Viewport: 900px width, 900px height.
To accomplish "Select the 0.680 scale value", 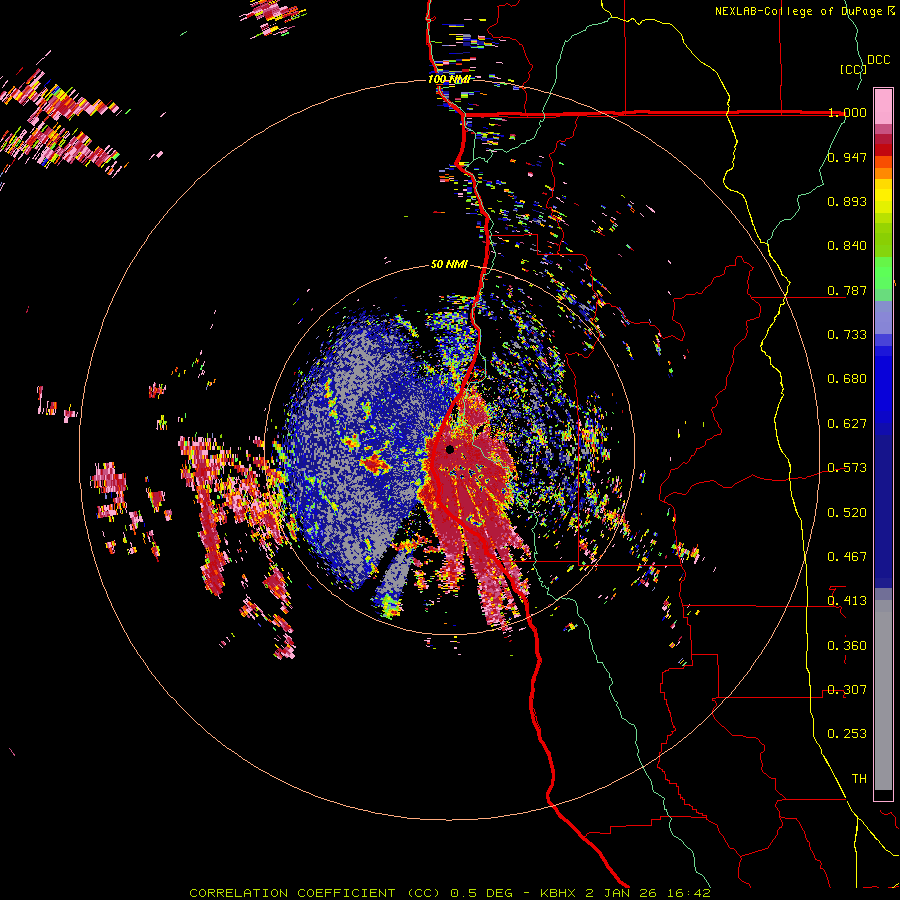I will click(x=847, y=379).
